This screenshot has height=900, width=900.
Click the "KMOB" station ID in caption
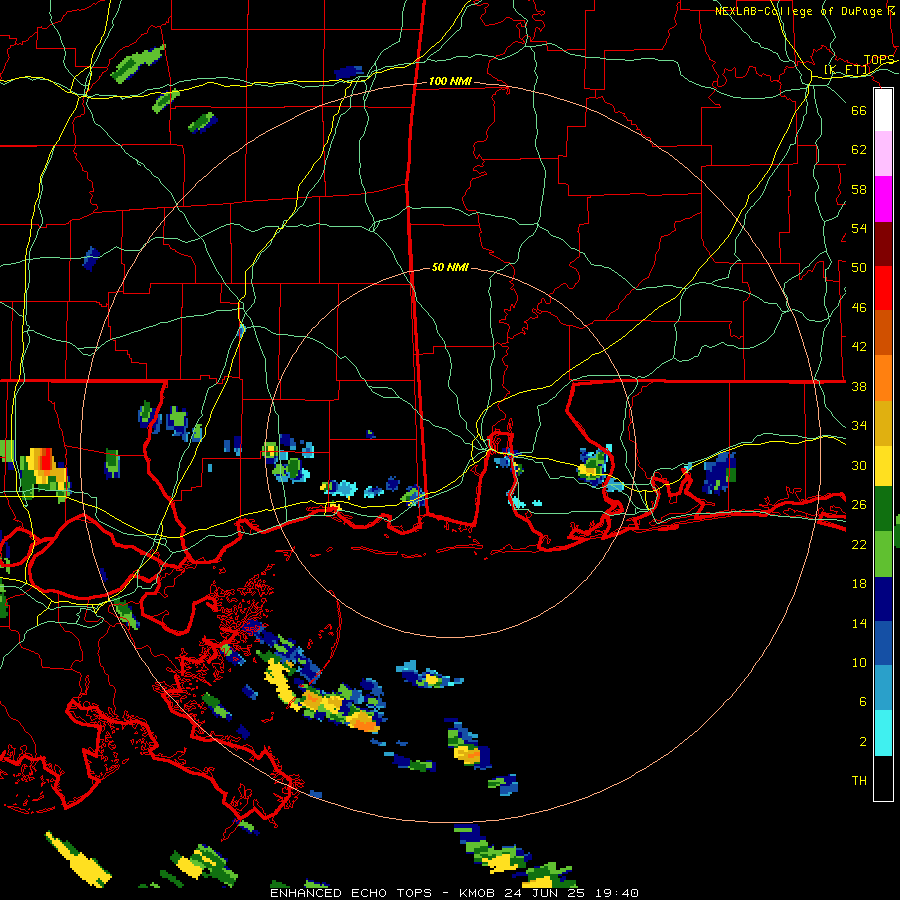[479, 893]
